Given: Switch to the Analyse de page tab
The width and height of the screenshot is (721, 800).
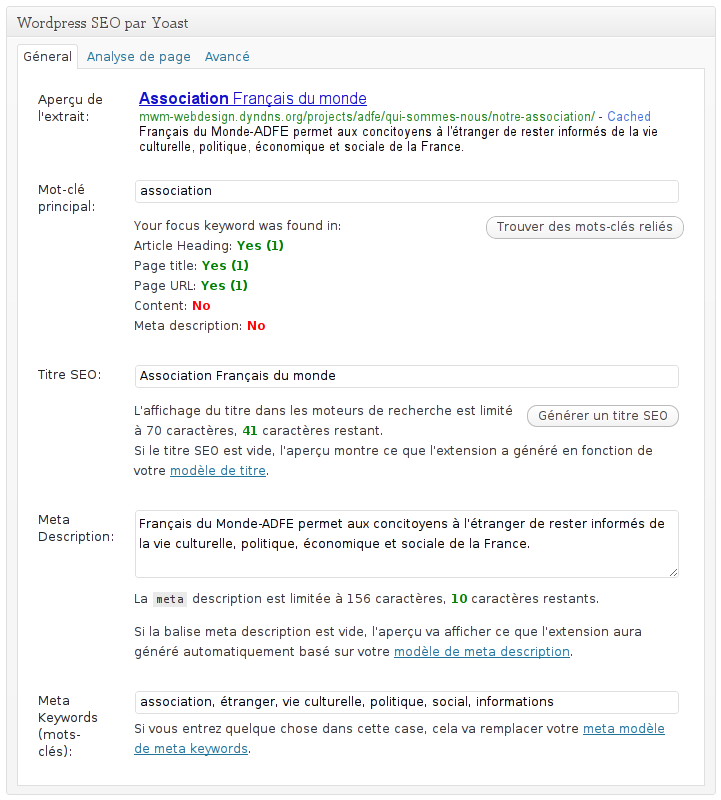Looking at the screenshot, I should click(138, 57).
